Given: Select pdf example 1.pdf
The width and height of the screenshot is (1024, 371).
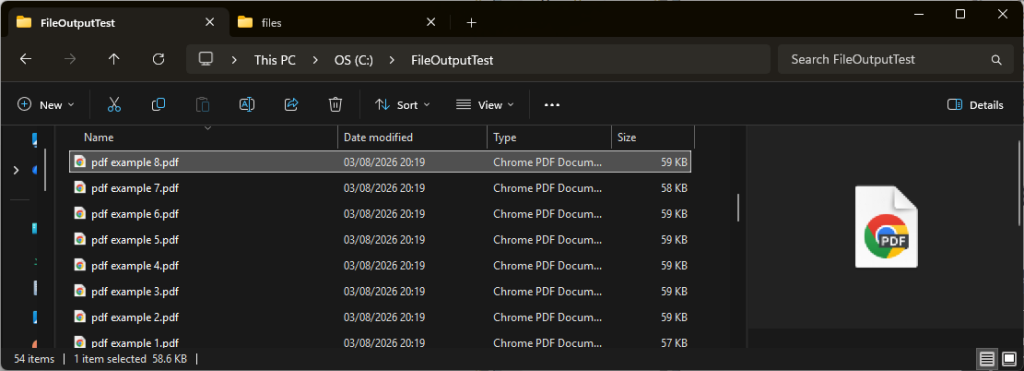Looking at the screenshot, I should (380, 342).
